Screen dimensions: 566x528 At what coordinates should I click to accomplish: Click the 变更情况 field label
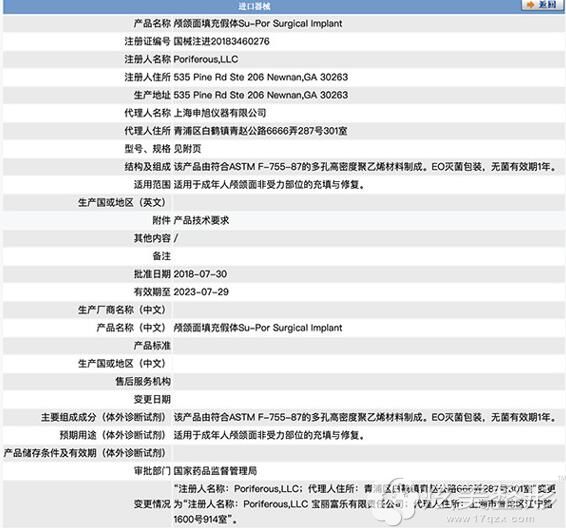(x=152, y=504)
